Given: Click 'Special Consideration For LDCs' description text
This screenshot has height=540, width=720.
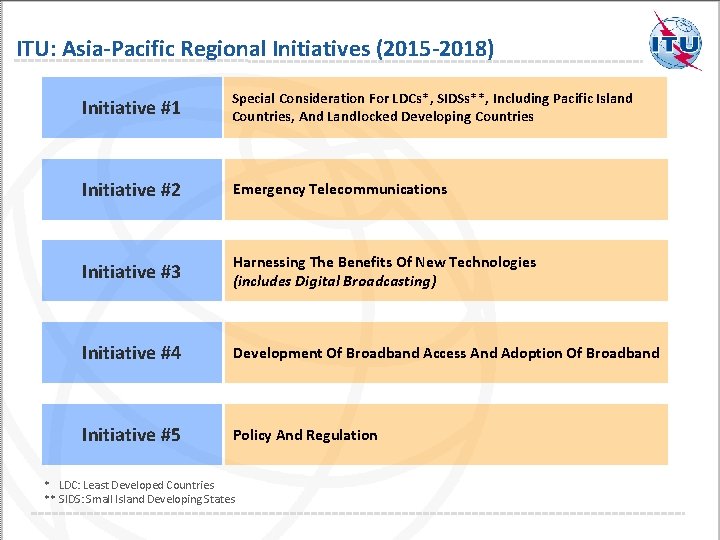Looking at the screenshot, I should pos(432,107).
